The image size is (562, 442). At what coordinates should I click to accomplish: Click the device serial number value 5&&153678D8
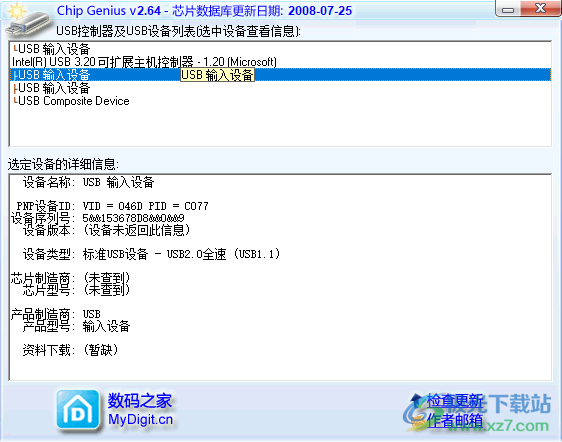click(133, 218)
